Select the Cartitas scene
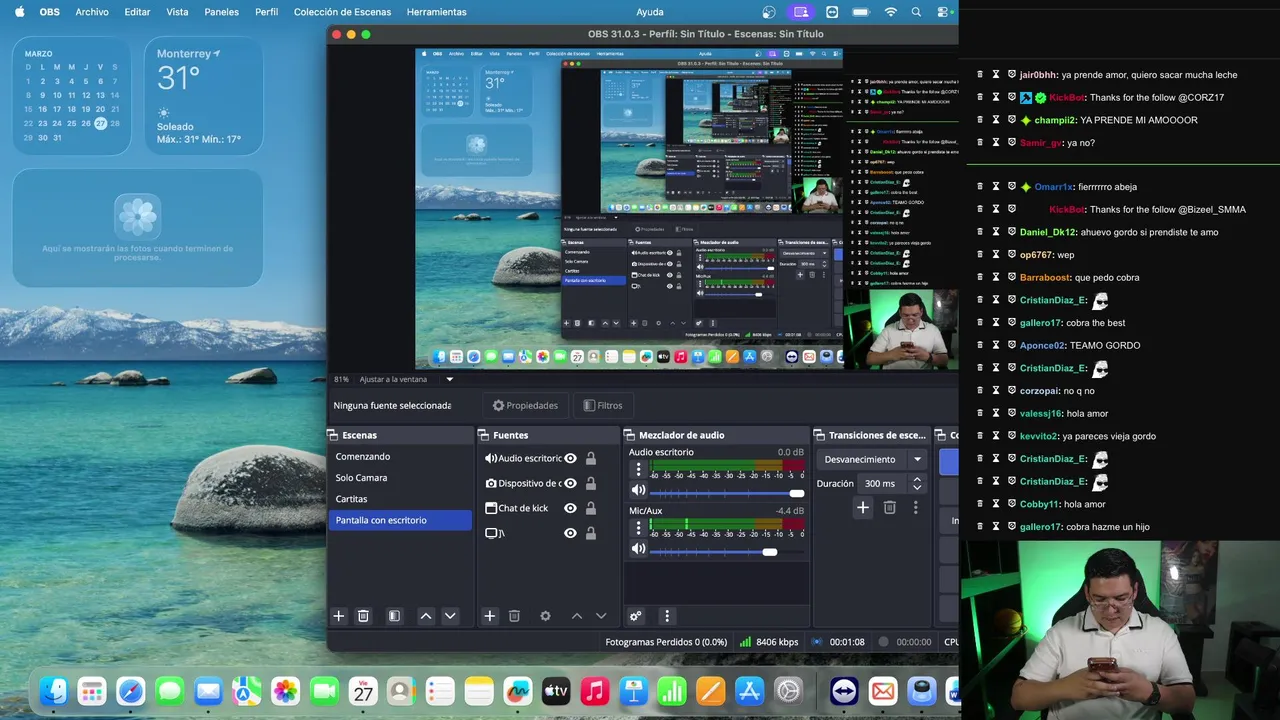Image resolution: width=1280 pixels, height=720 pixels. [x=400, y=498]
